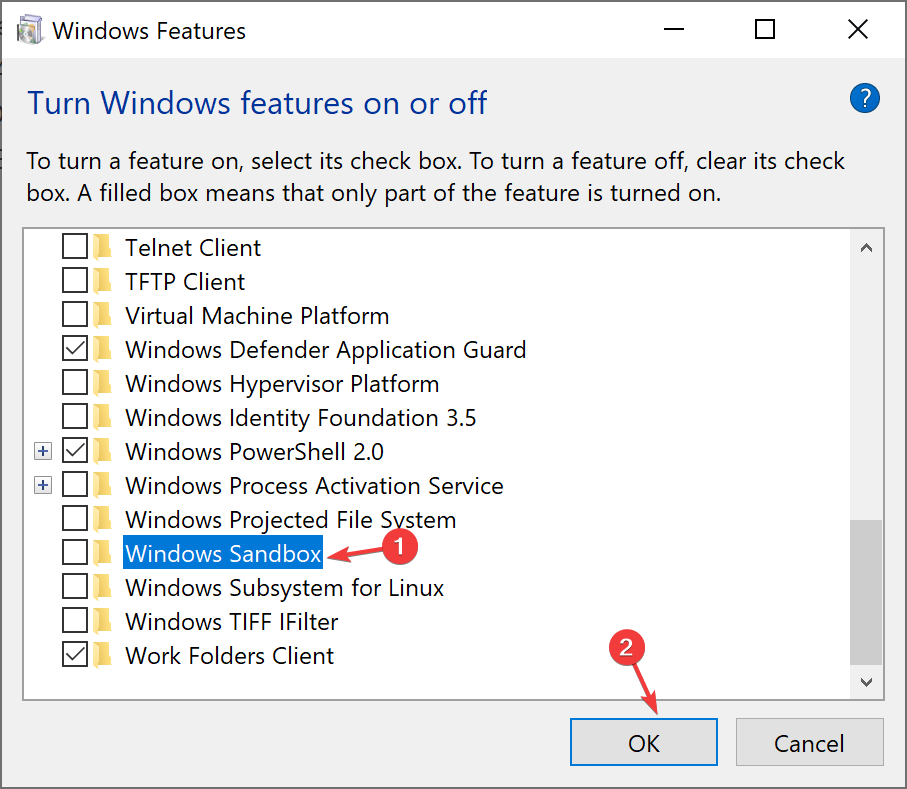Select the Windows Subsystem for Linux label
The image size is (907, 789).
[285, 588]
